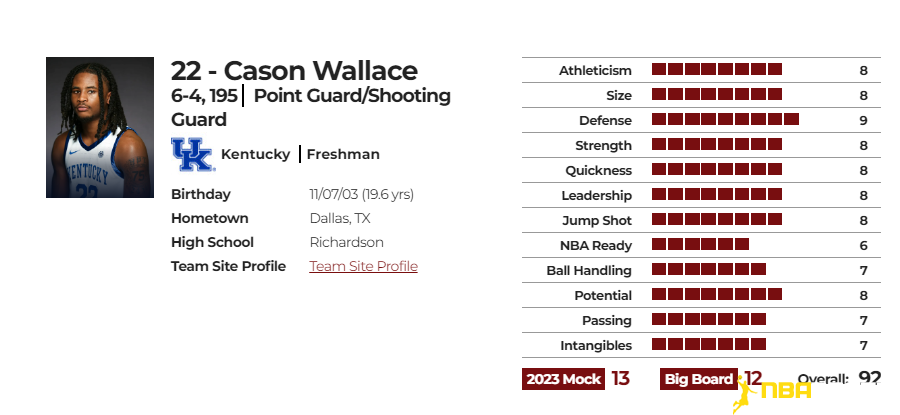Click the Big Board badge
The width and height of the screenshot is (900, 415).
699,379
